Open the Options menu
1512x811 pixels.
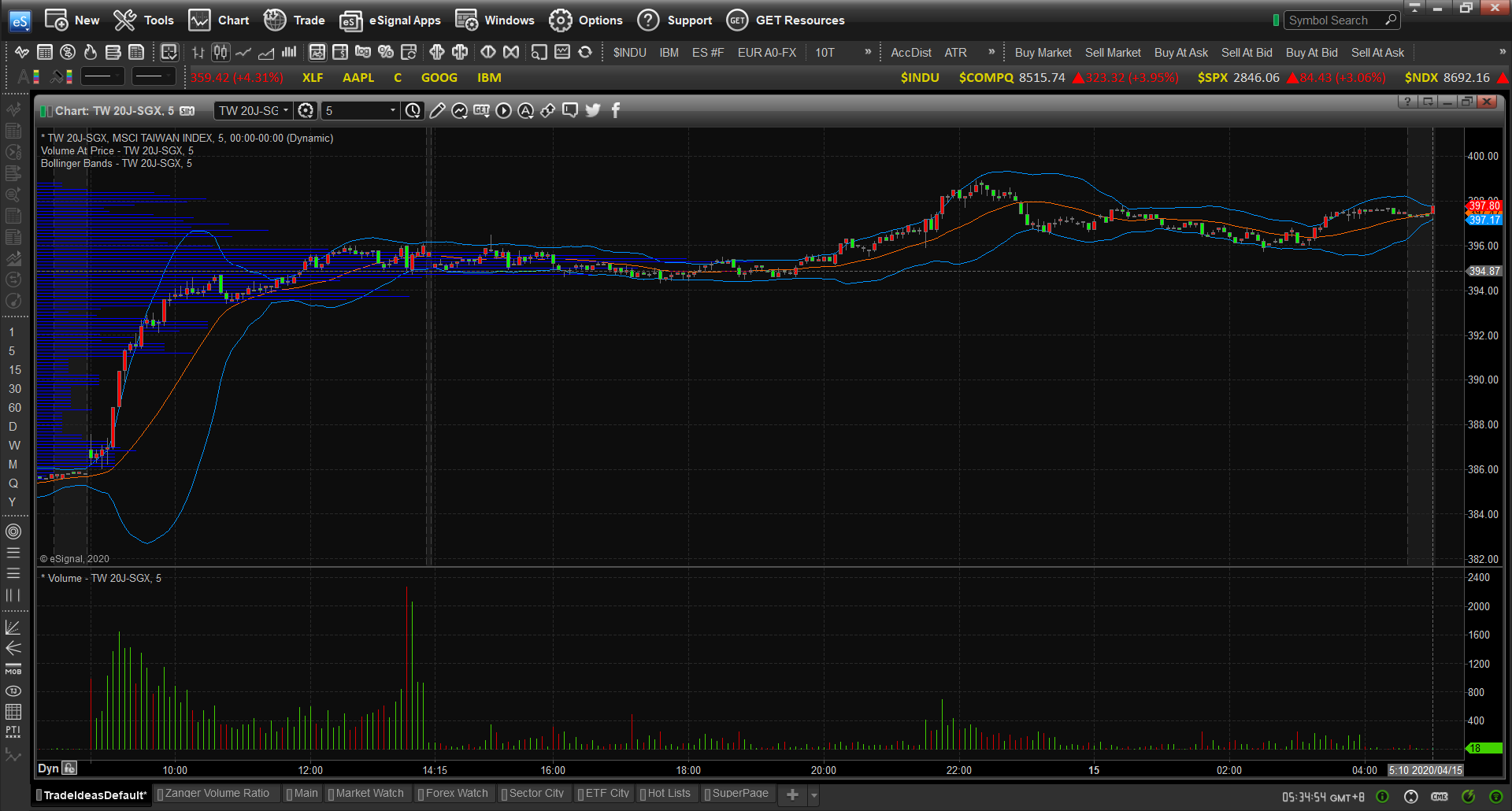tap(585, 20)
